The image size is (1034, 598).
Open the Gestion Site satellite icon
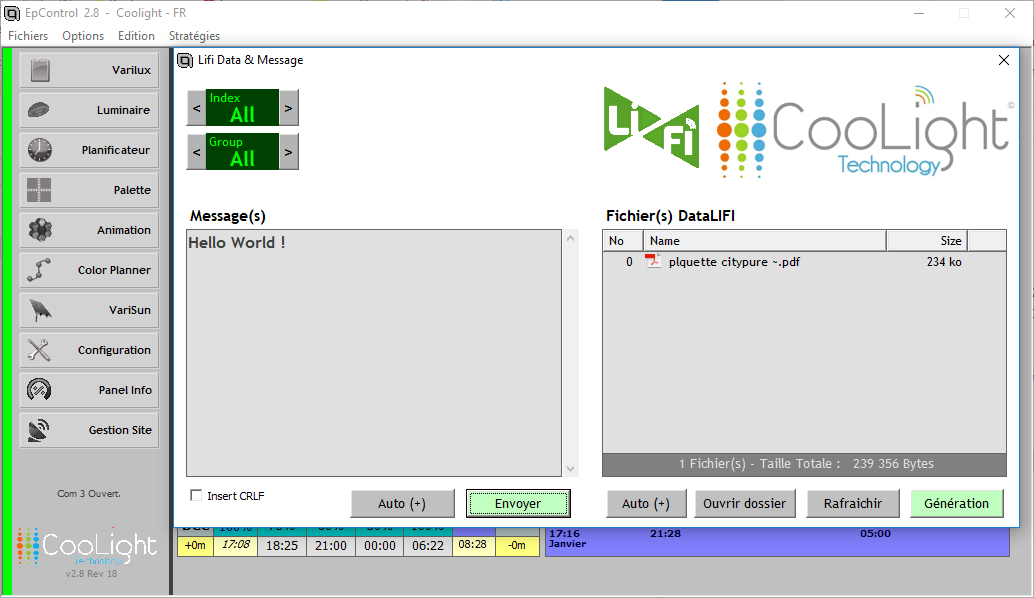pyautogui.click(x=39, y=430)
